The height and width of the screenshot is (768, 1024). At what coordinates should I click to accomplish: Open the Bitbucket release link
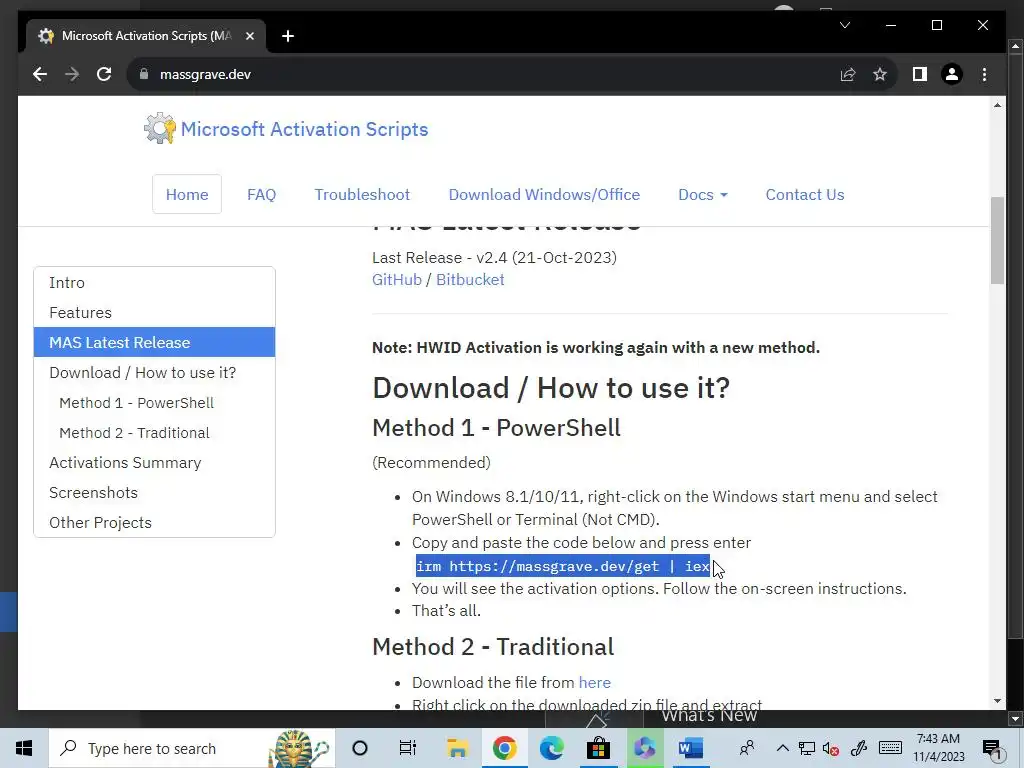(x=470, y=280)
